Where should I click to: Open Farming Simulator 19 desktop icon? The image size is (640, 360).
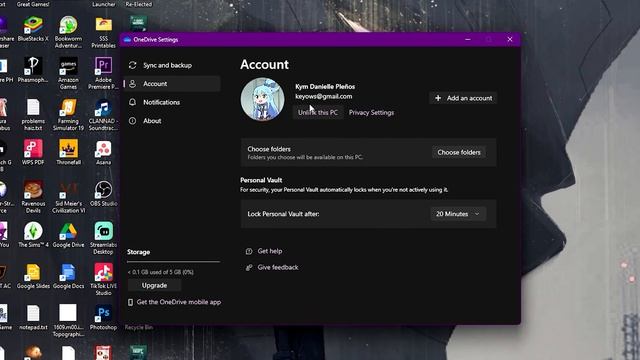coord(68,115)
